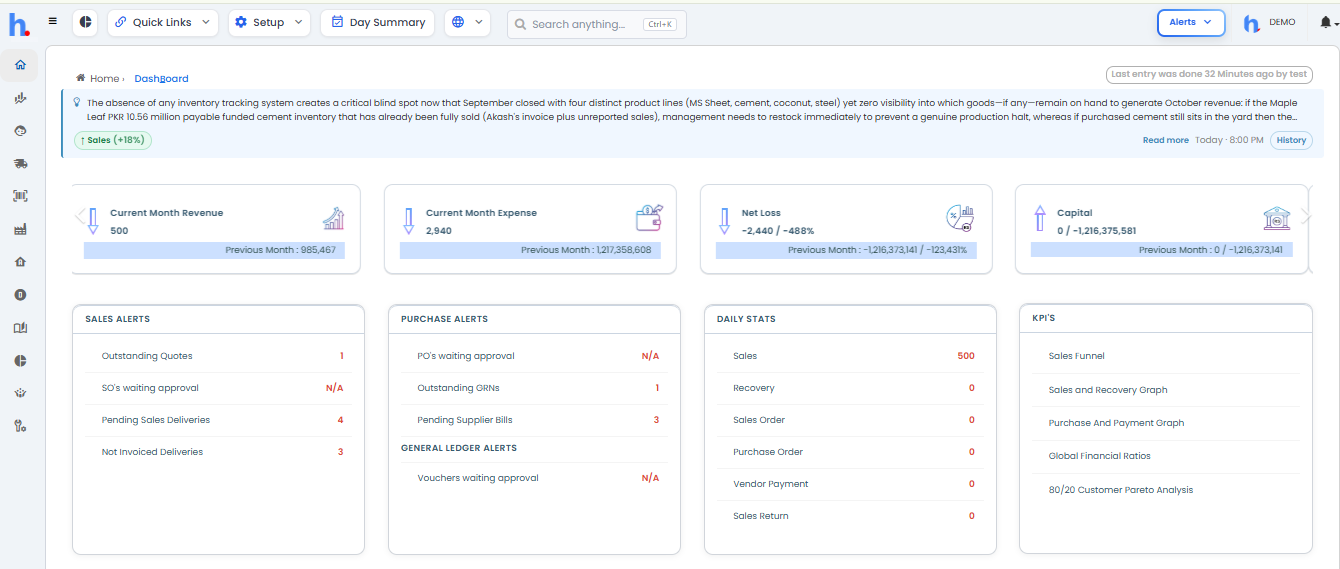The width and height of the screenshot is (1340, 569).
Task: Expand the Quick Links dropdown
Action: tap(163, 22)
